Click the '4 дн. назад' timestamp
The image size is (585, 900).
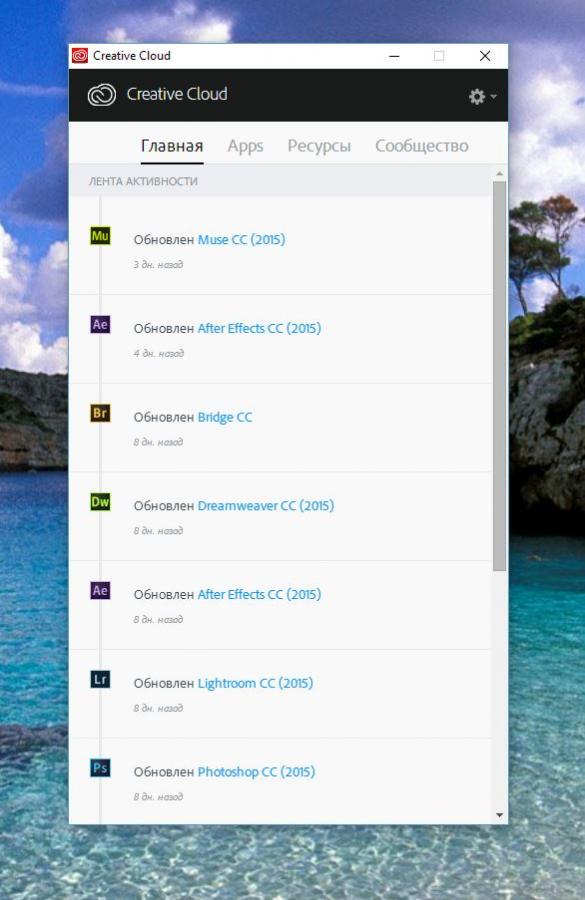tap(159, 354)
